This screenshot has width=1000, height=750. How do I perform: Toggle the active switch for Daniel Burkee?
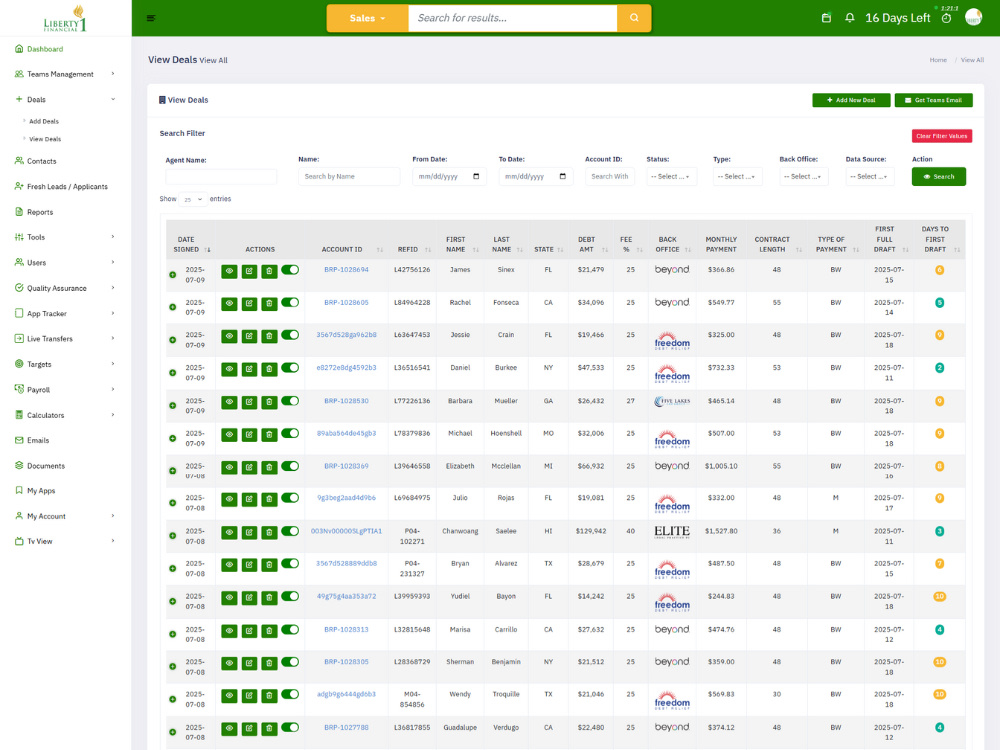point(290,367)
